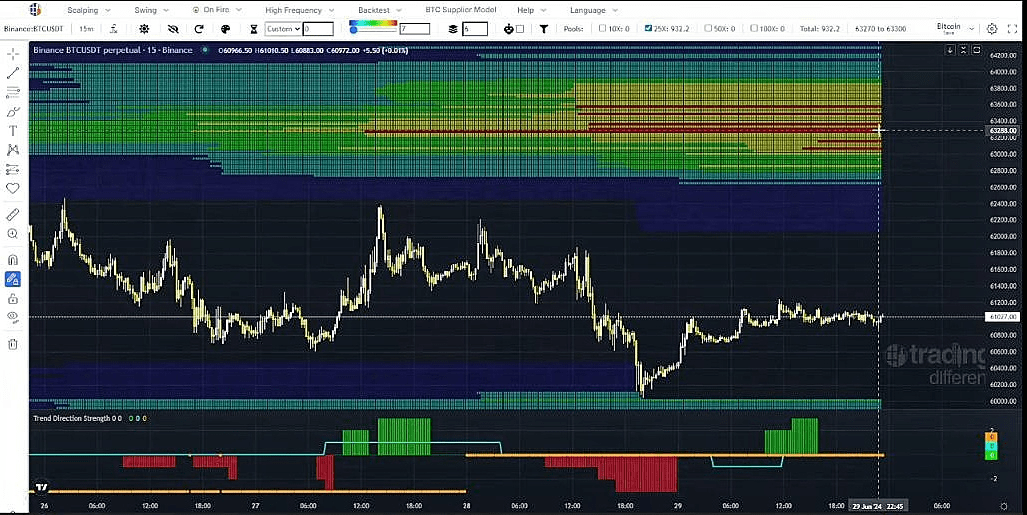Open the Language dropdown menu
The width and height of the screenshot is (1027, 515).
click(594, 10)
